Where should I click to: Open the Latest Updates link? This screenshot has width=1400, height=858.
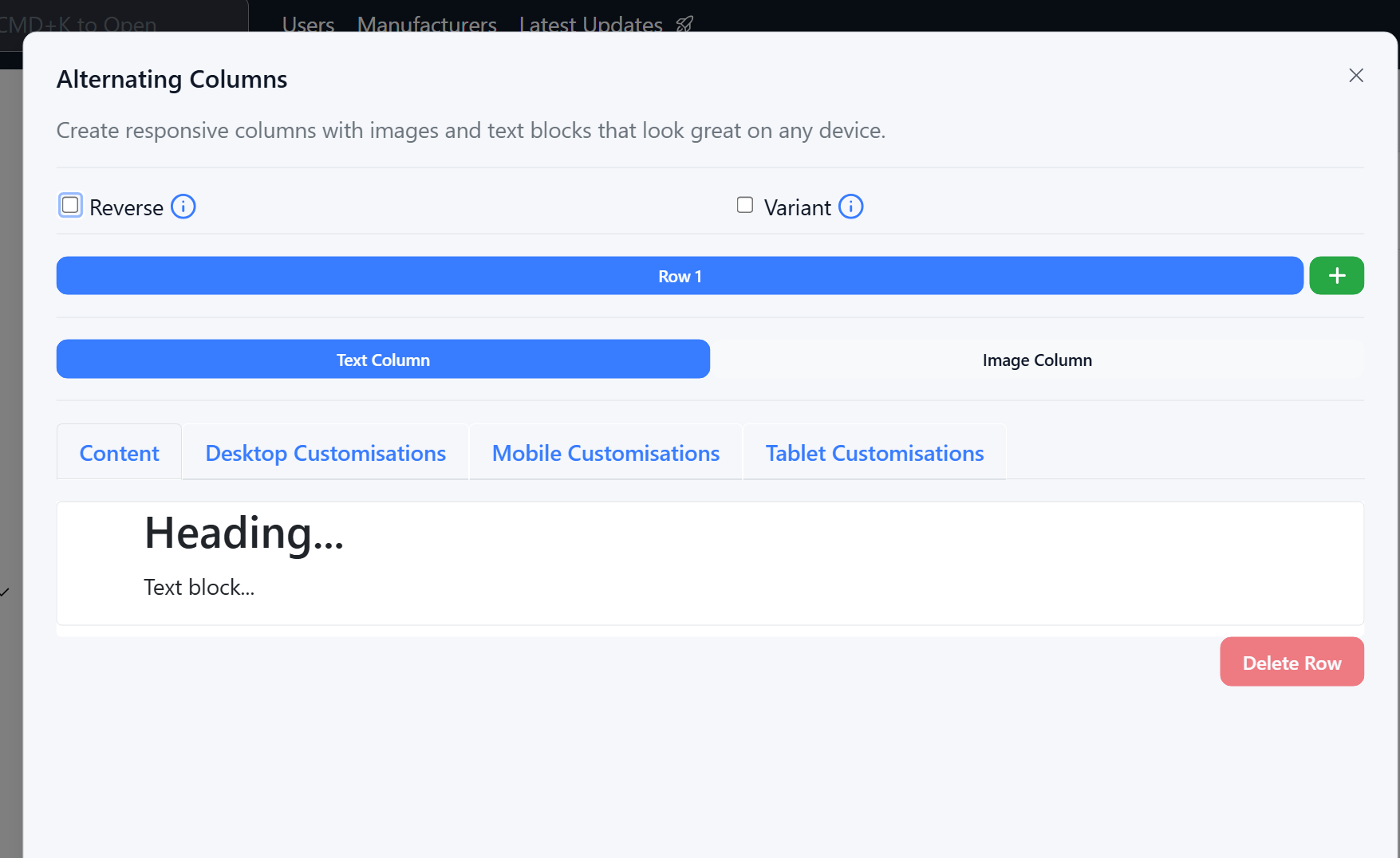click(590, 24)
